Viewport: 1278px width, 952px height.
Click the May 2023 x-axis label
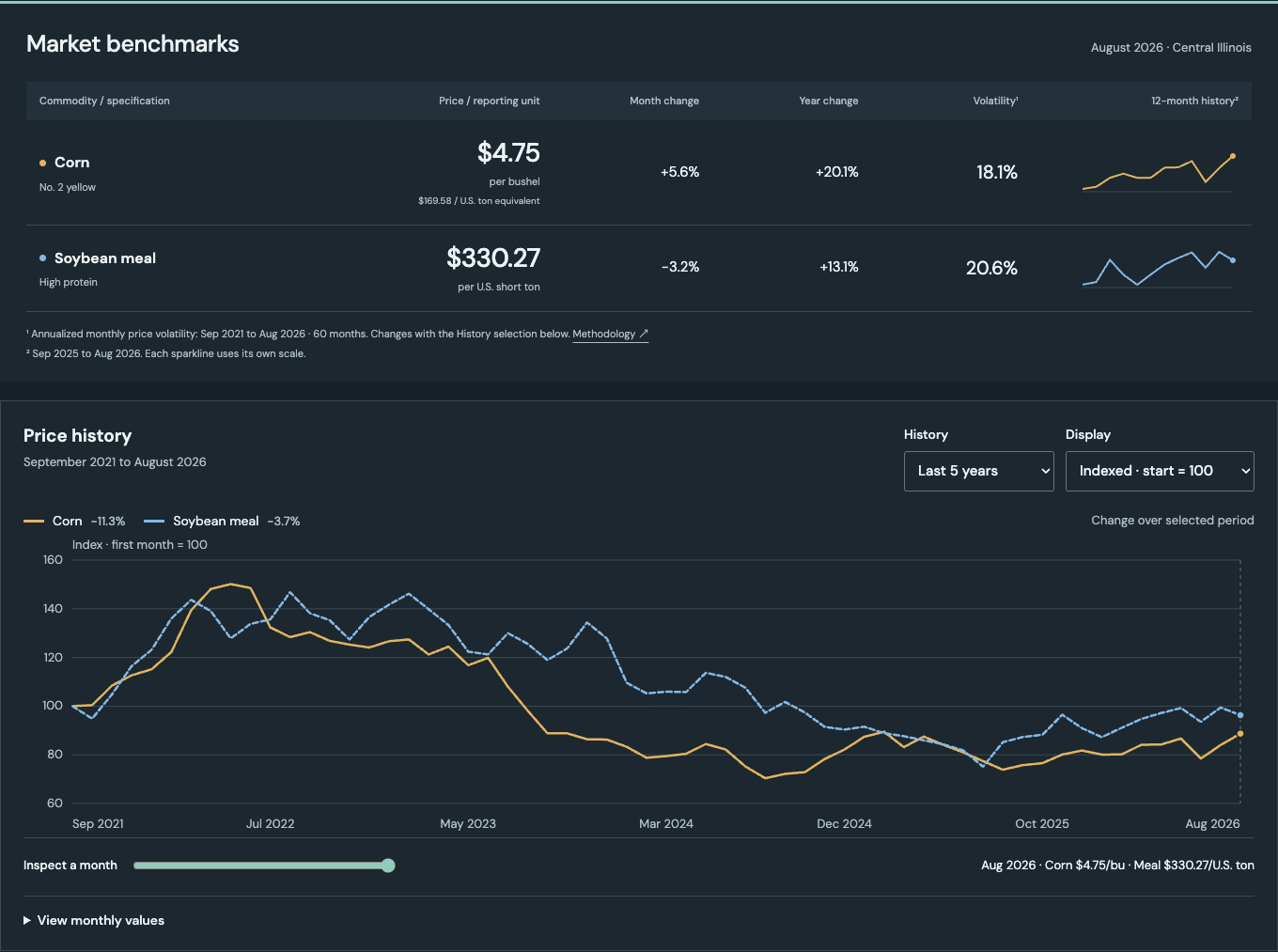[468, 824]
